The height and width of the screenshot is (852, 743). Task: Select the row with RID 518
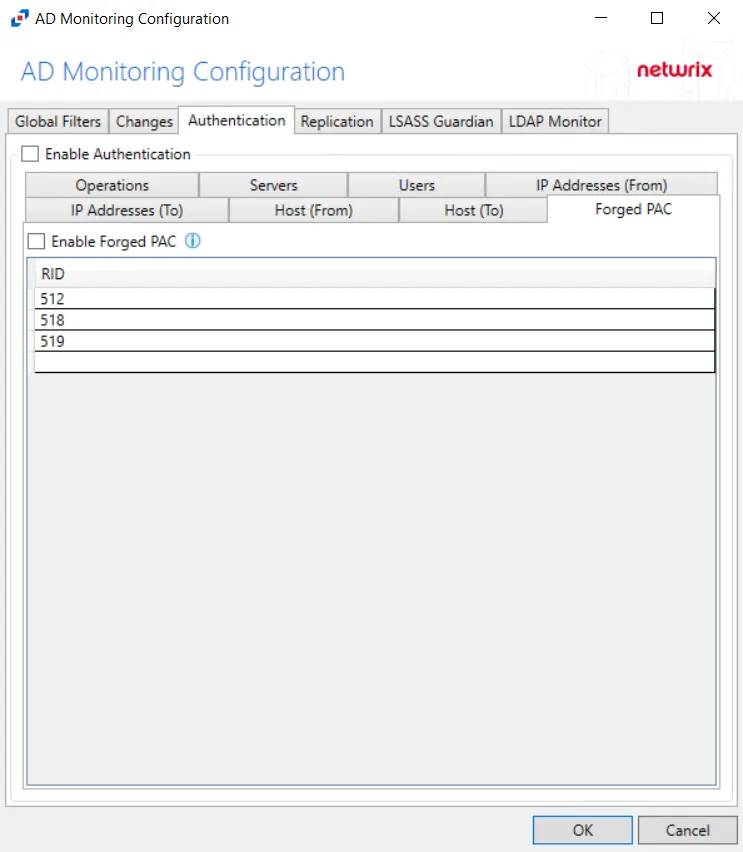coord(374,320)
